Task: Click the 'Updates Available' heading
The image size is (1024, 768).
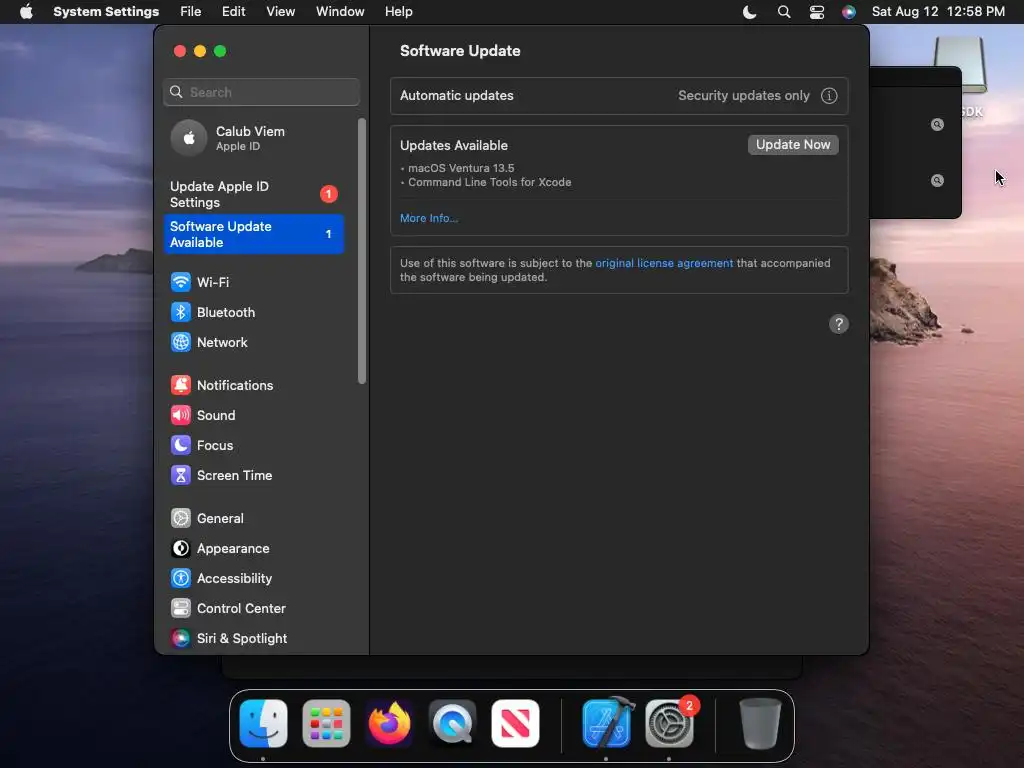Action: (453, 145)
